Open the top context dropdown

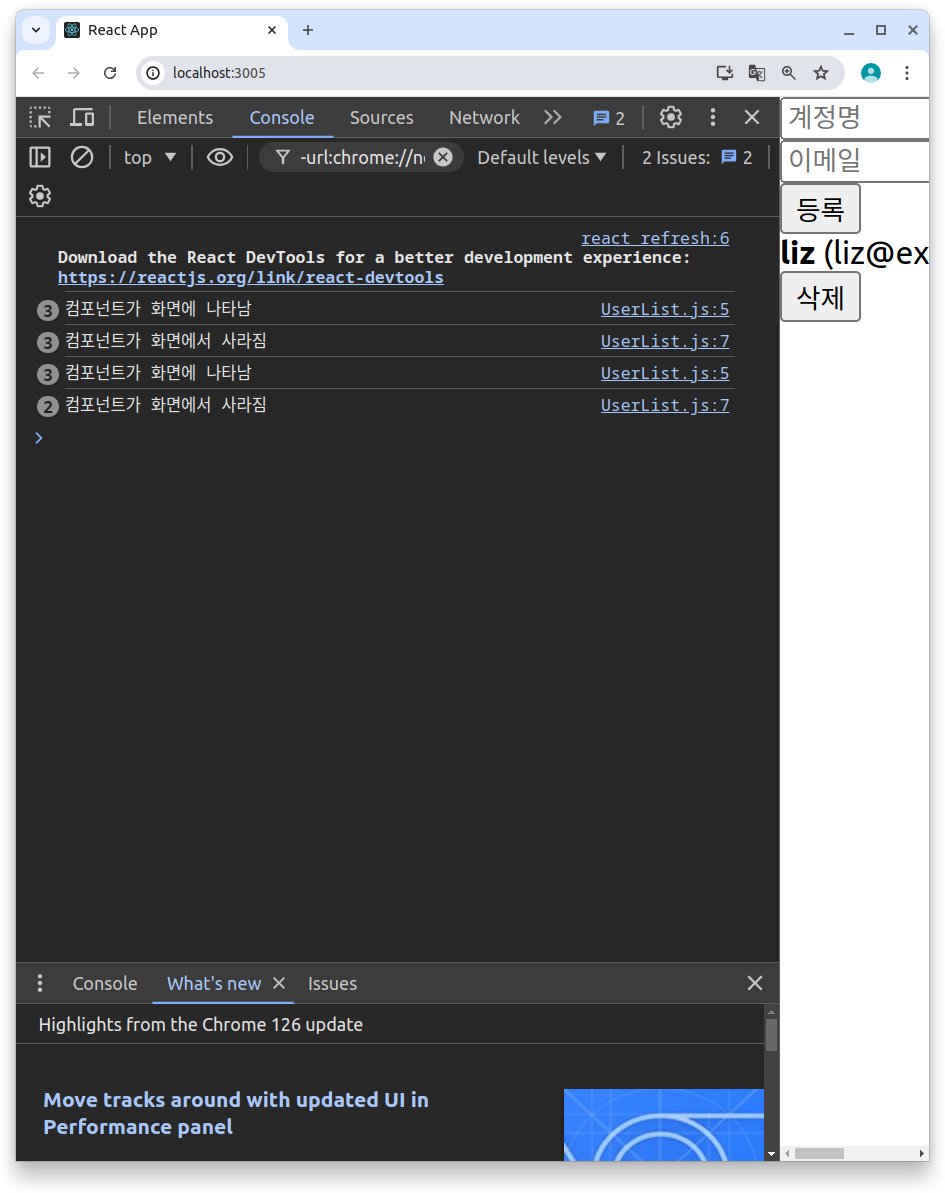point(150,157)
